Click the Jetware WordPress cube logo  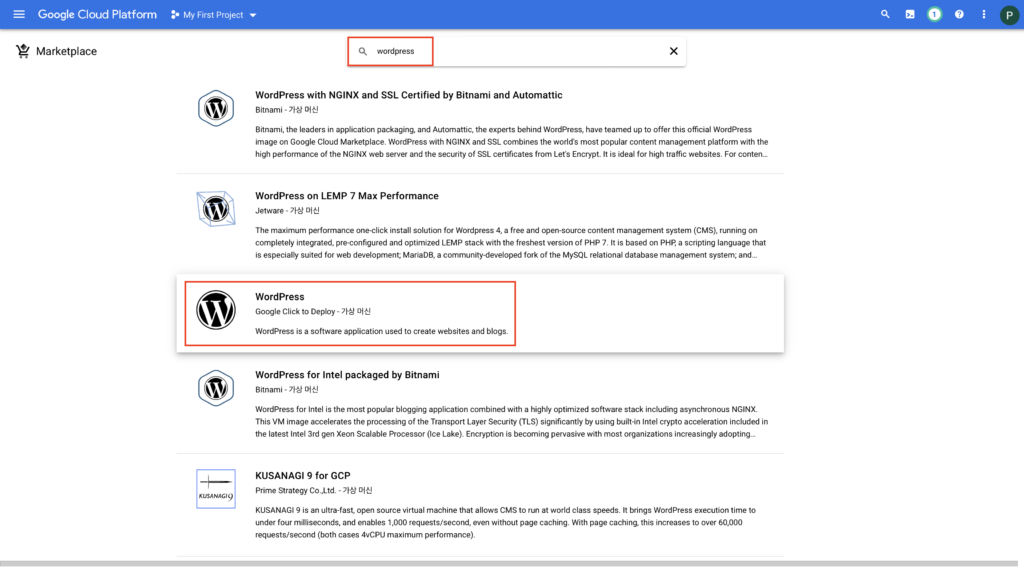pyautogui.click(x=216, y=209)
